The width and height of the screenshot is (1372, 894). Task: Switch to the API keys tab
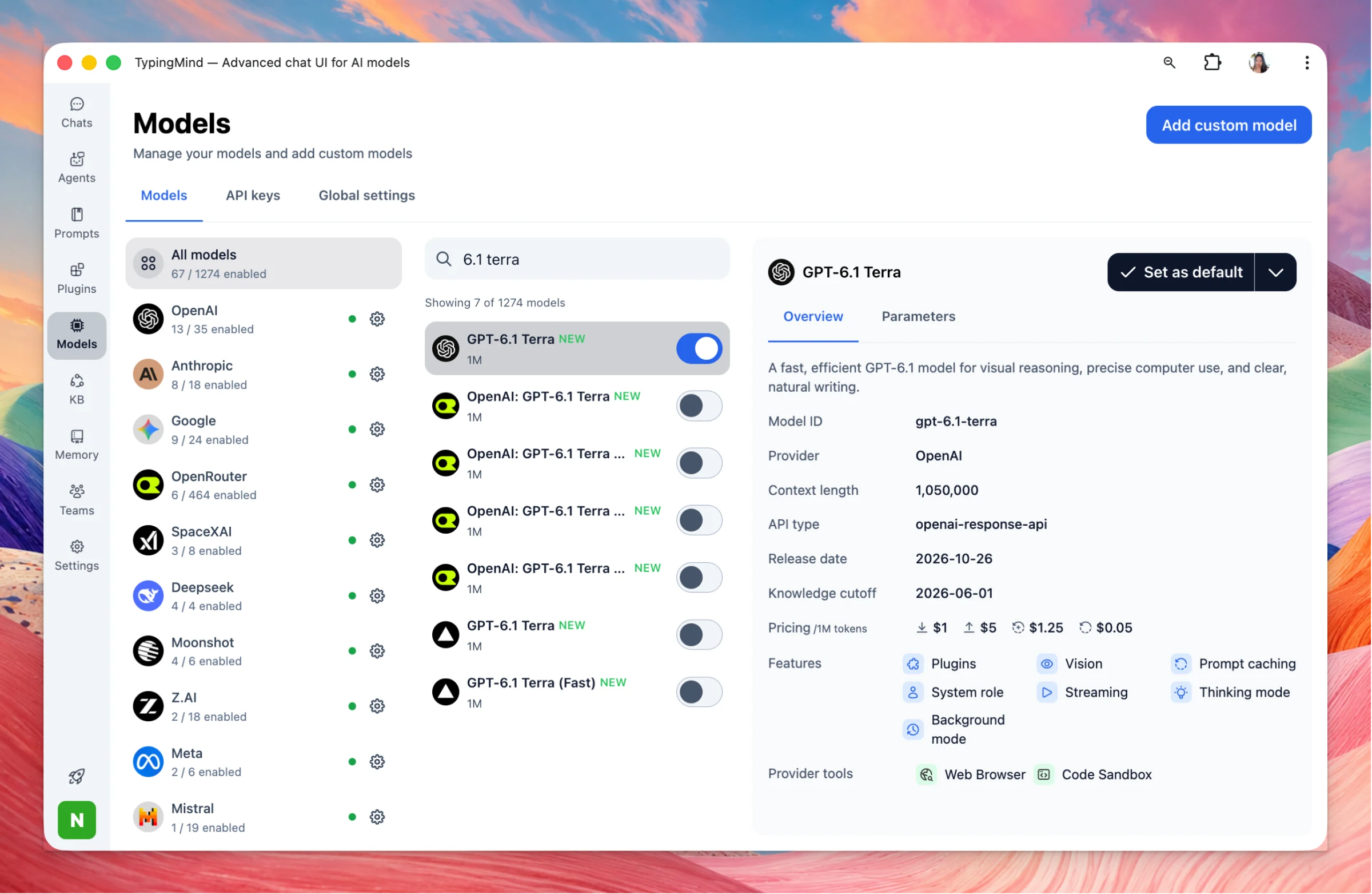tap(253, 196)
